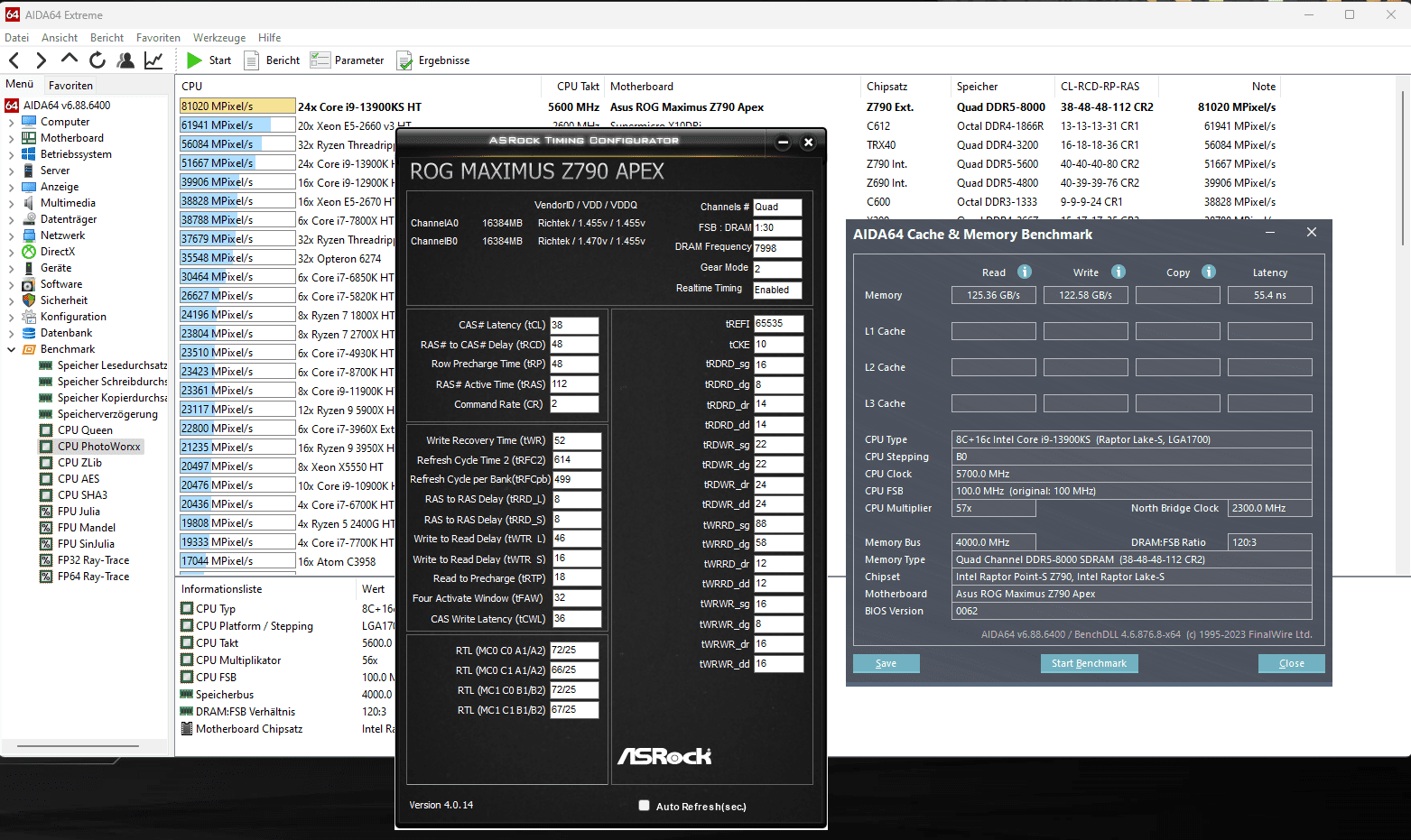1411x840 pixels.
Task: Click the Back navigation arrow in toolbar
Action: point(14,60)
